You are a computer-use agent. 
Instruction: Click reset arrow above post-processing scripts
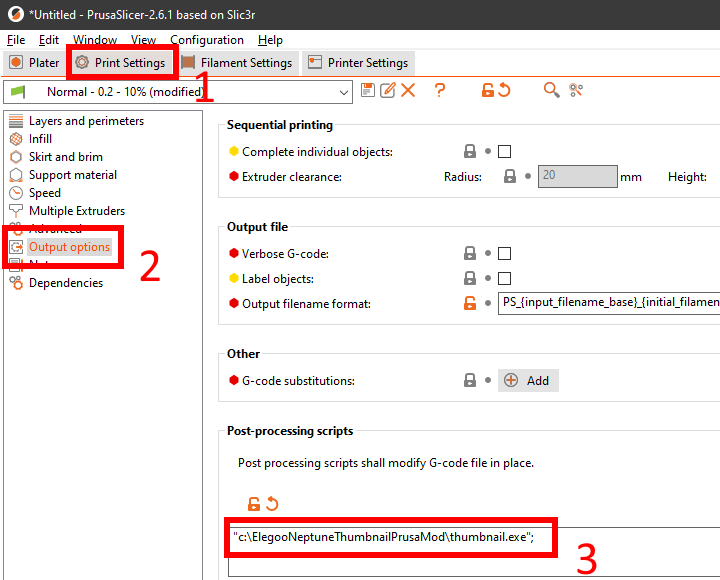pyautogui.click(x=272, y=504)
